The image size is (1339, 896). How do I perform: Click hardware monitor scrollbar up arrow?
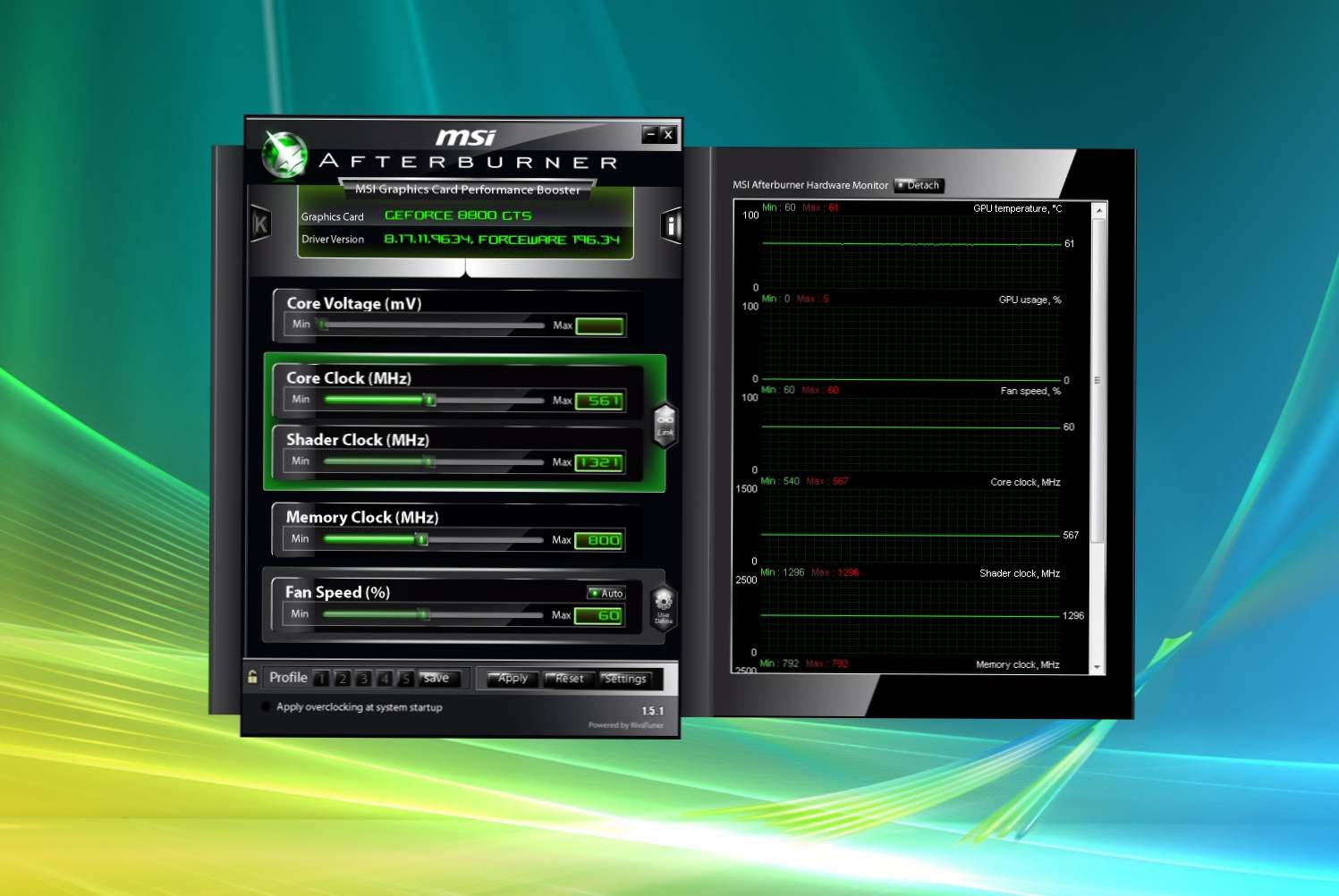pos(1098,209)
